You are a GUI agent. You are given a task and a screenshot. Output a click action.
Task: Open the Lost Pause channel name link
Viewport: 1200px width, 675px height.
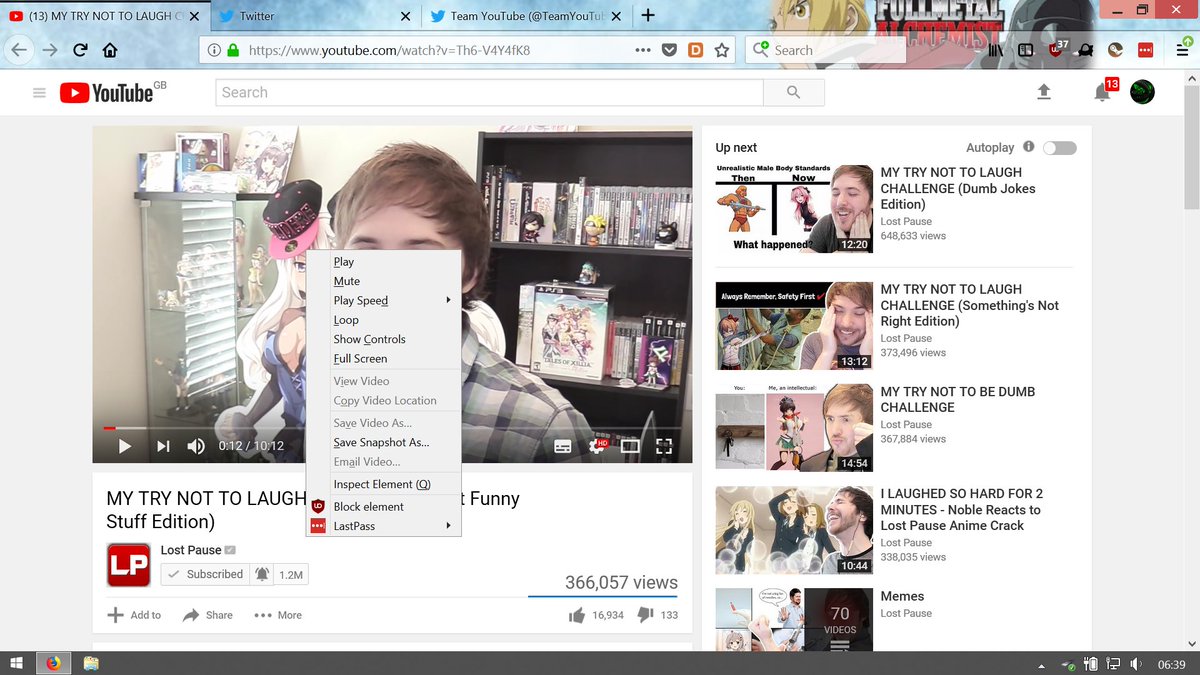[191, 550]
